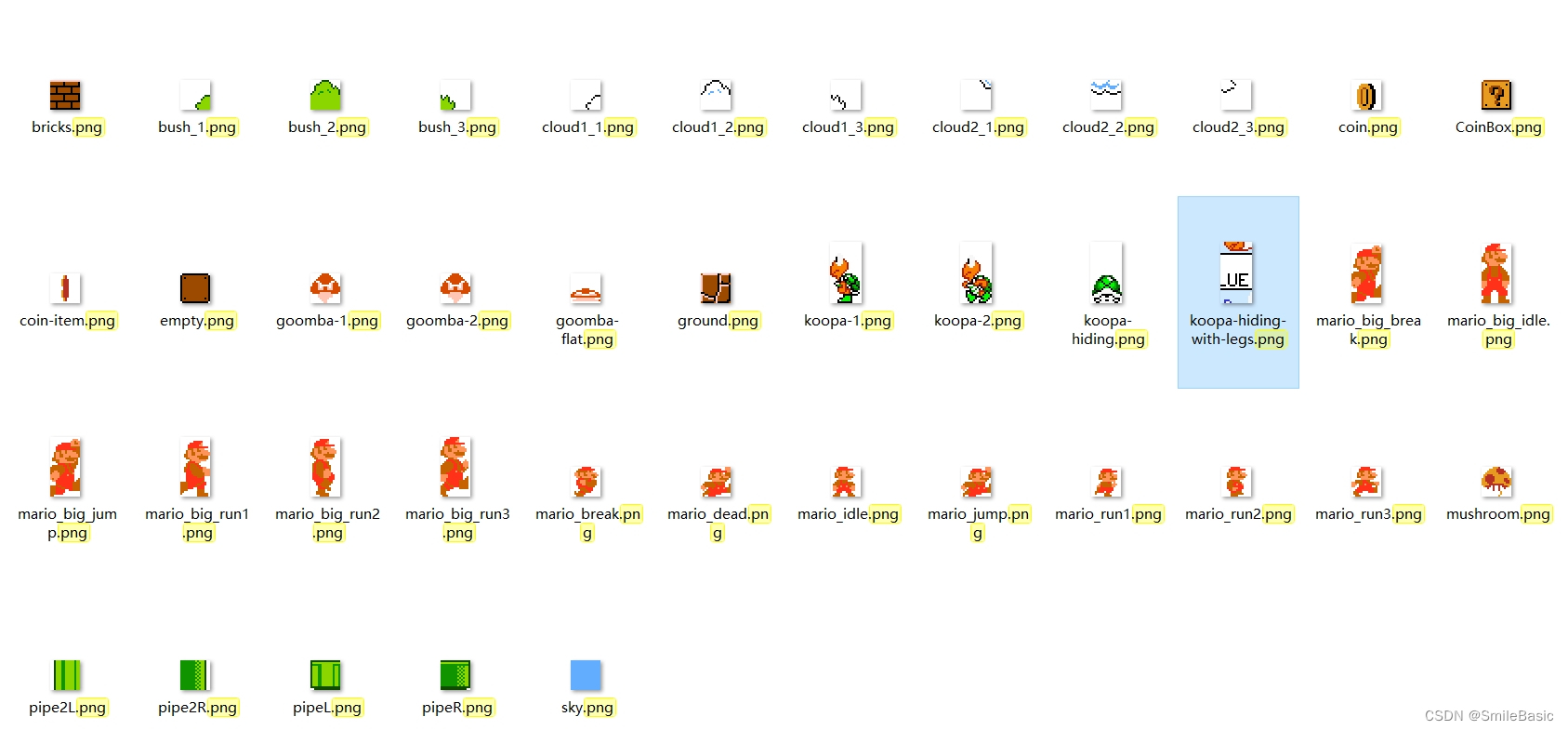Click the pipeR.png pipe top icon
Image resolution: width=1568 pixels, height=730 pixels.
point(455,675)
